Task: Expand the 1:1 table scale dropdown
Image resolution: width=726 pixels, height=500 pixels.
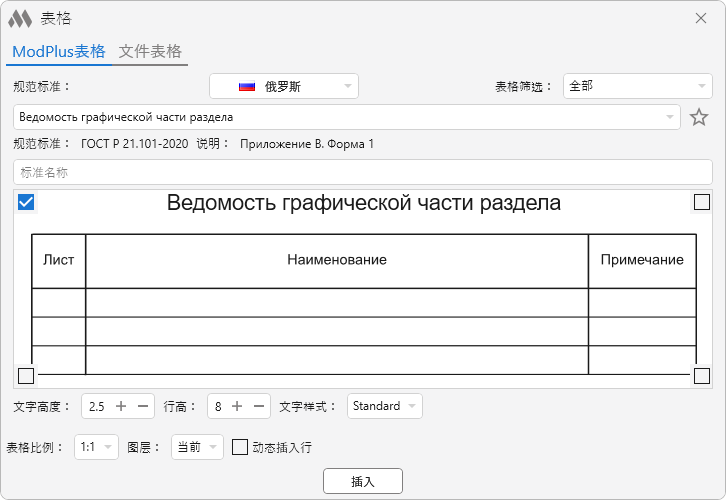Action: click(x=96, y=448)
